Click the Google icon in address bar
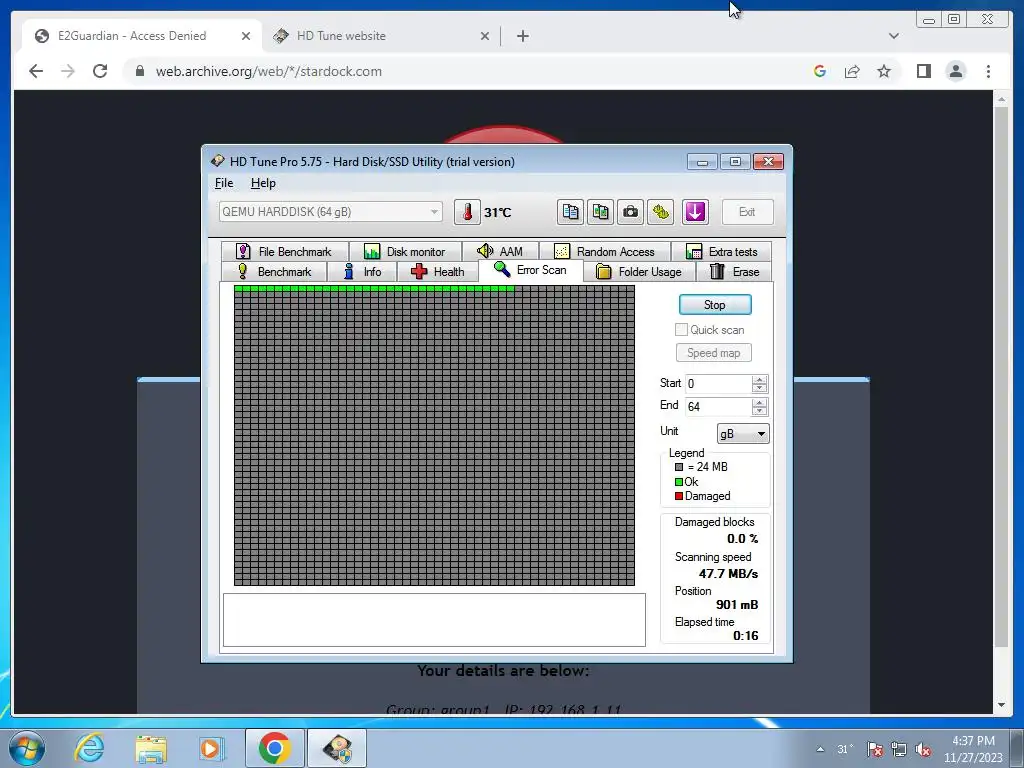The width and height of the screenshot is (1024, 768). (x=820, y=71)
